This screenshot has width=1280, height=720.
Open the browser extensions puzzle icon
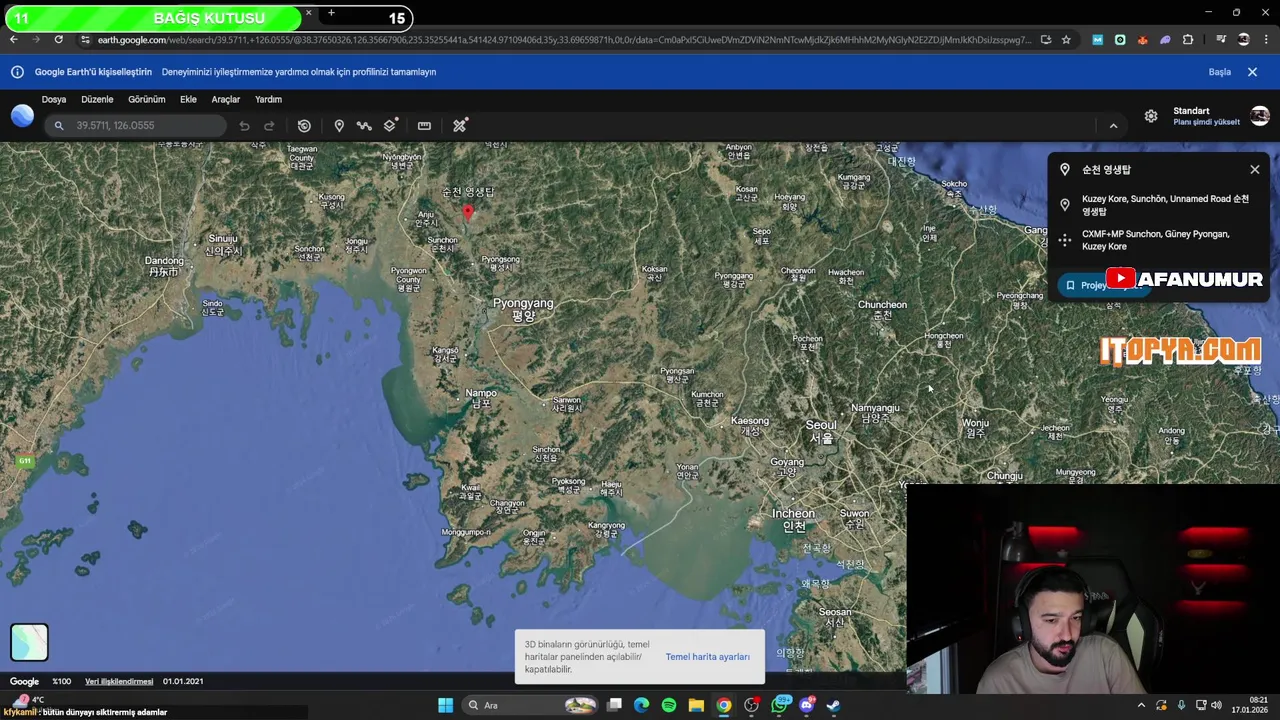[1188, 40]
